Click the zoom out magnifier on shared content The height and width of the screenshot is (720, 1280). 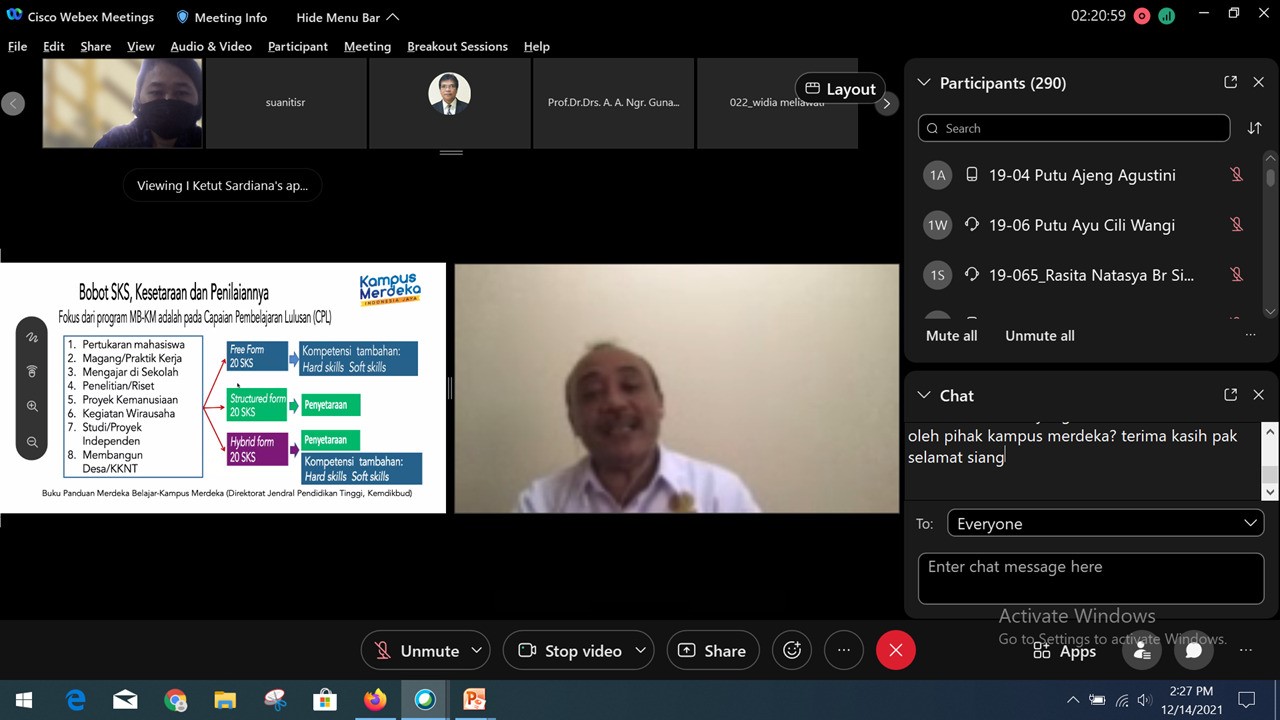[x=32, y=441]
